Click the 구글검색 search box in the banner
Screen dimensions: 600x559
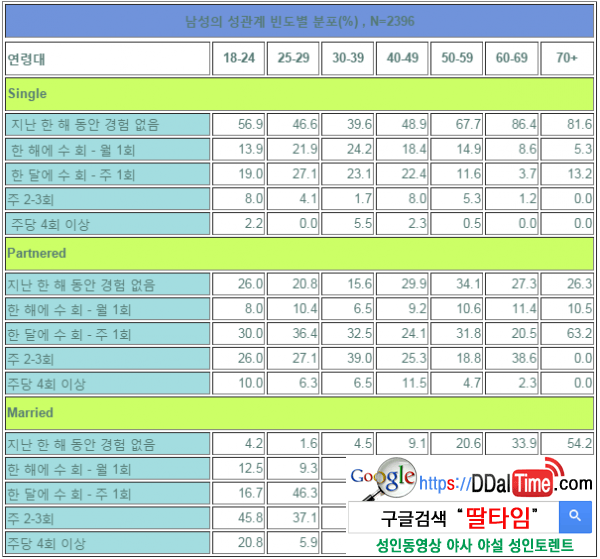tap(453, 517)
